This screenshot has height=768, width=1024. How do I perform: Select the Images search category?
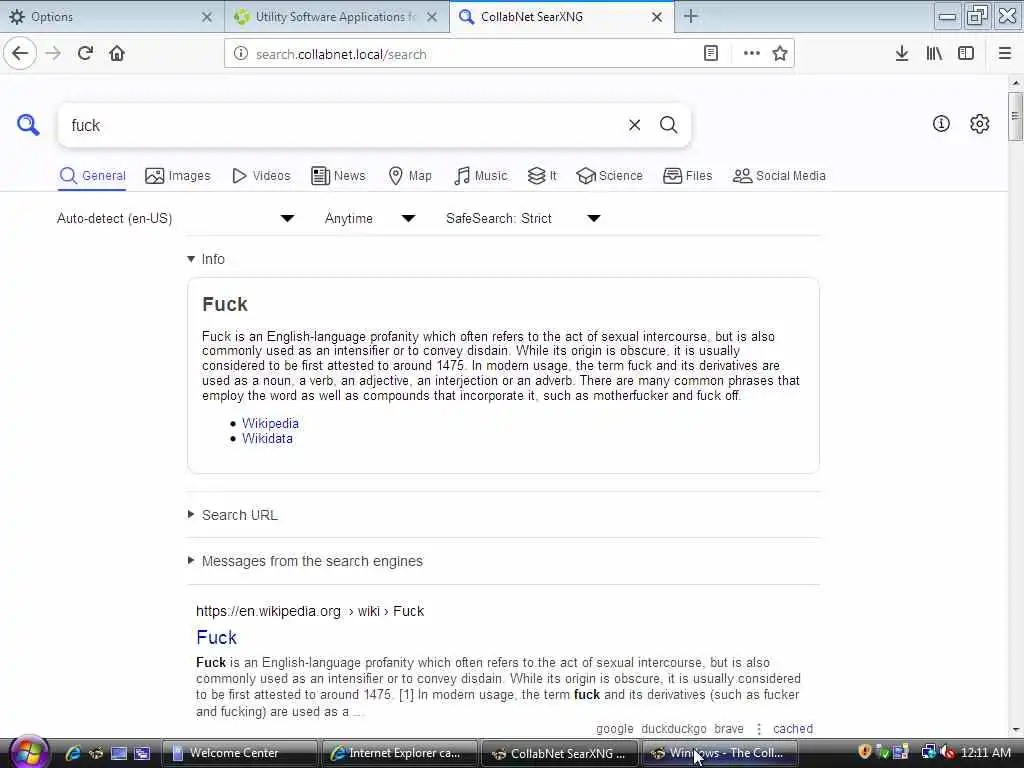pos(178,176)
